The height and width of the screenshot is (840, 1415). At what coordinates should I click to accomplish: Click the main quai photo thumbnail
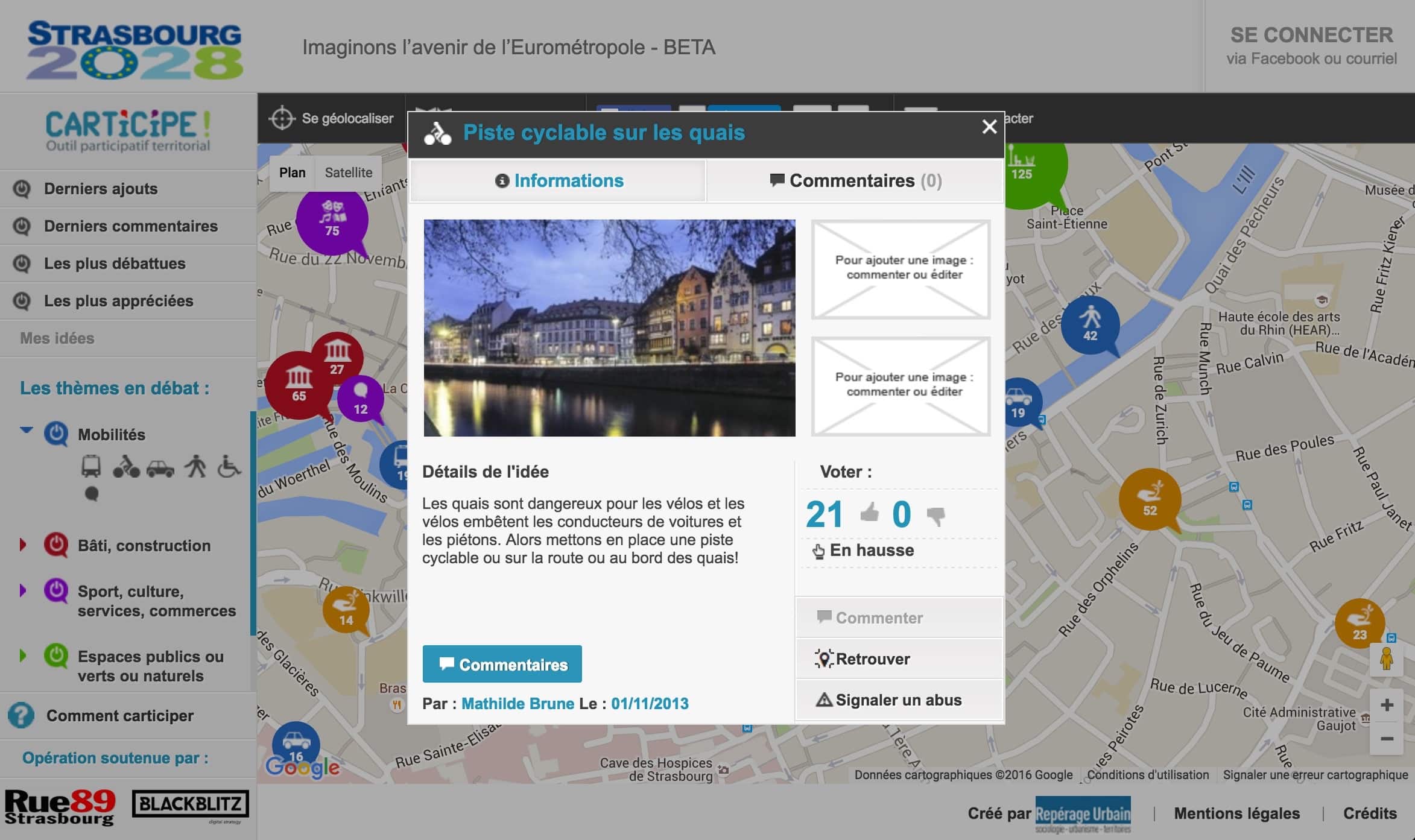[609, 327]
